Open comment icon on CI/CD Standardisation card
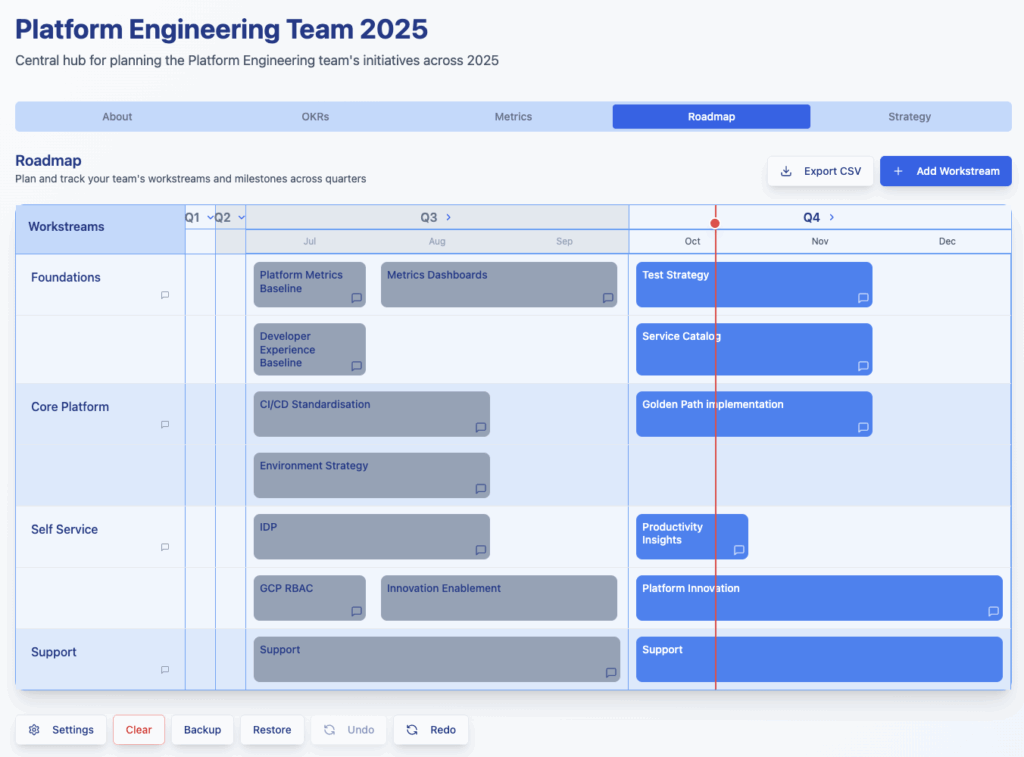Screen dimensions: 1024x757 coord(481,428)
